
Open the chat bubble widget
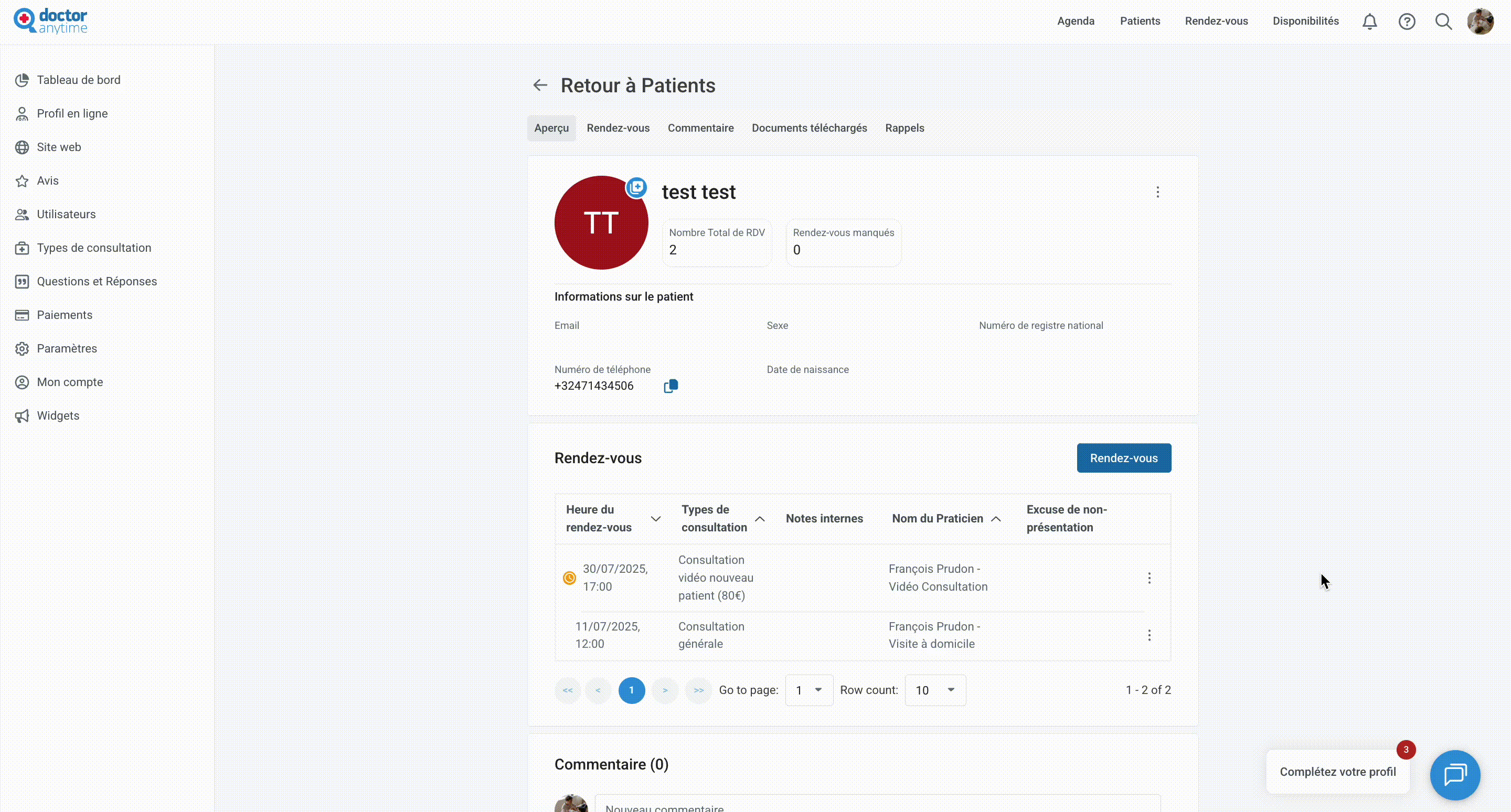click(1455, 774)
